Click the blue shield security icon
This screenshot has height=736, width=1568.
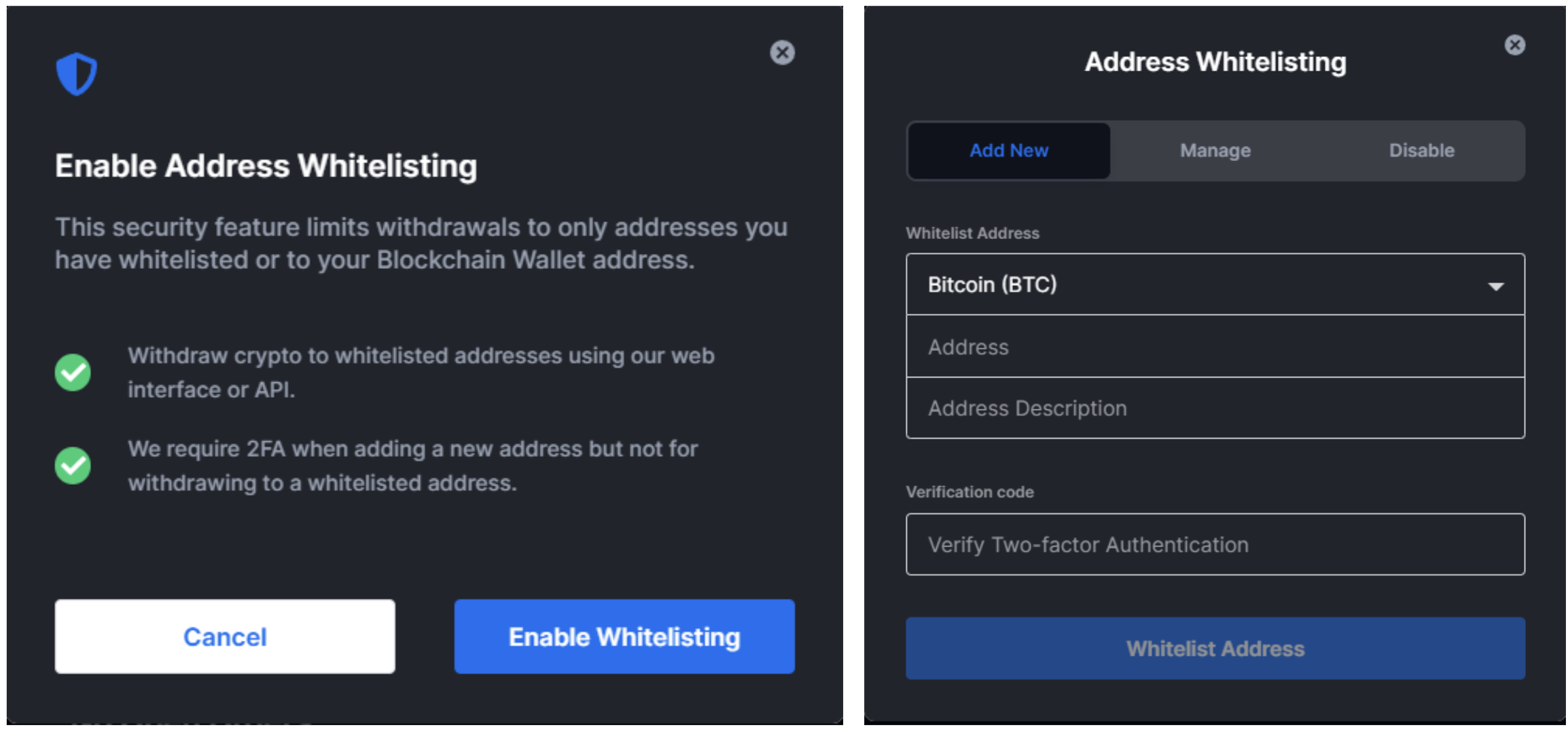point(75,71)
